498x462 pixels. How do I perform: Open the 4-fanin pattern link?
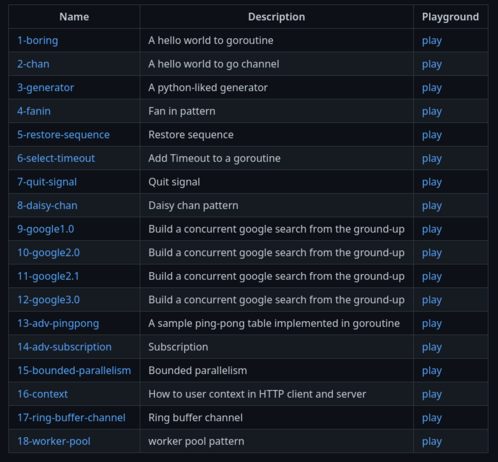[x=34, y=111]
